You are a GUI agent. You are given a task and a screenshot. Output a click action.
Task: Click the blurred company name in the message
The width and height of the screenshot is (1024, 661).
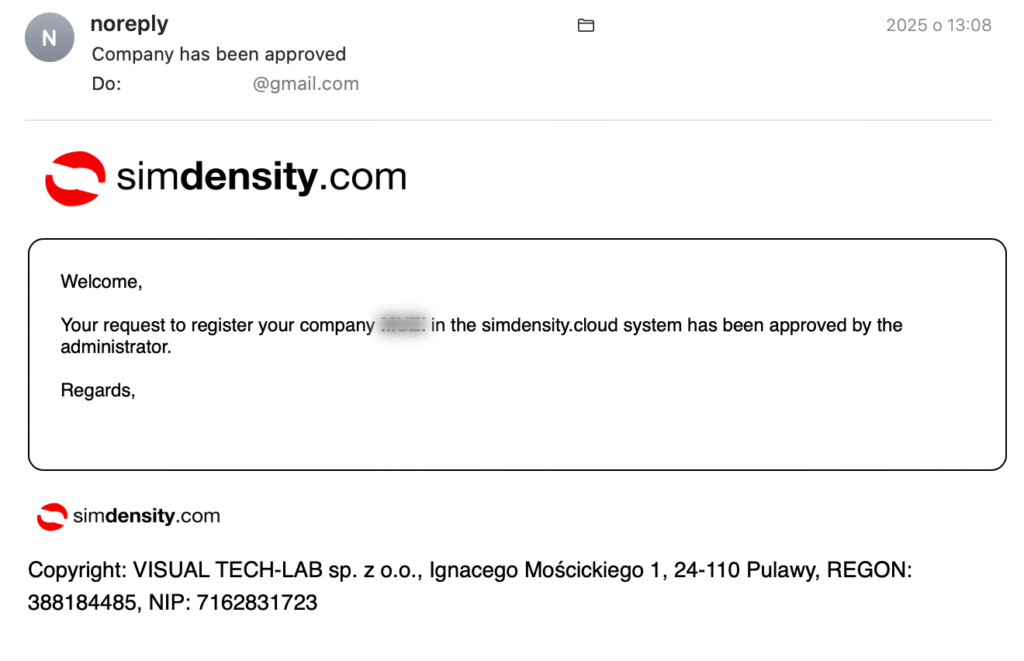coord(402,325)
